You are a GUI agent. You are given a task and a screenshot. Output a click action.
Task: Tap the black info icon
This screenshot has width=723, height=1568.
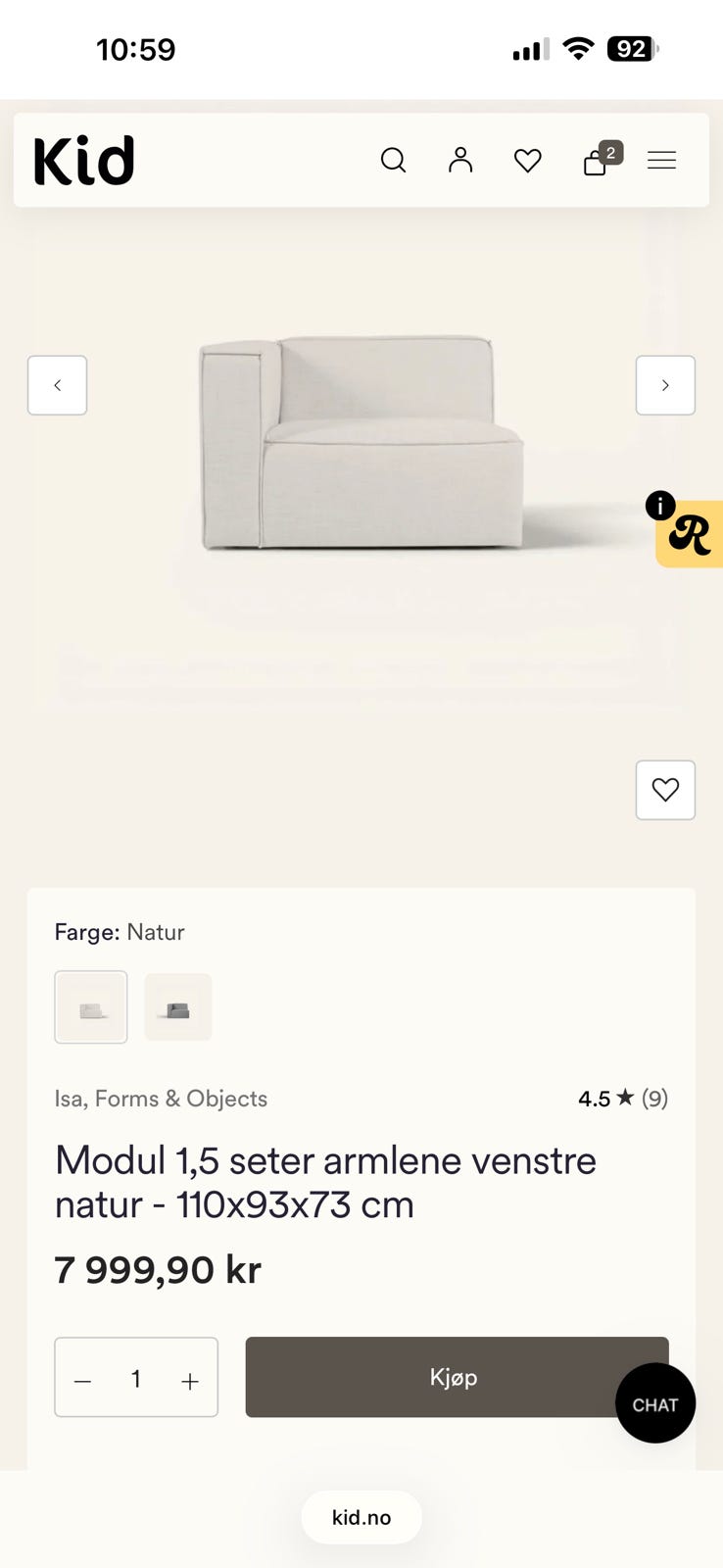tap(660, 506)
